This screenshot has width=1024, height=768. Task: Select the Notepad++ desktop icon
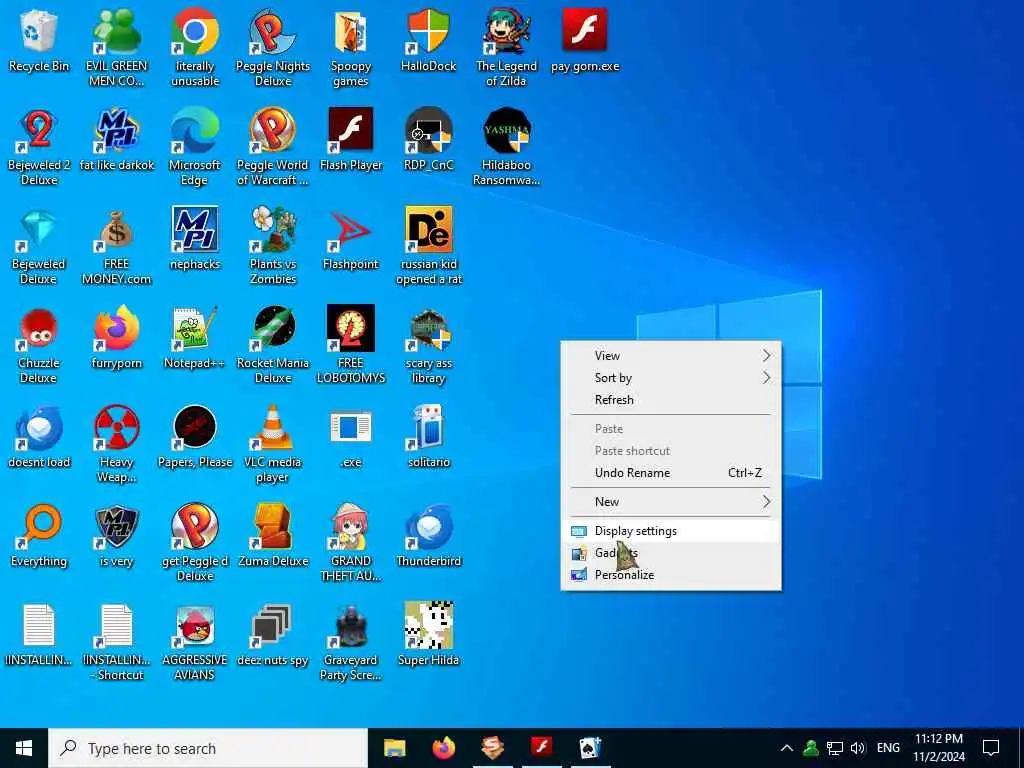pyautogui.click(x=195, y=339)
